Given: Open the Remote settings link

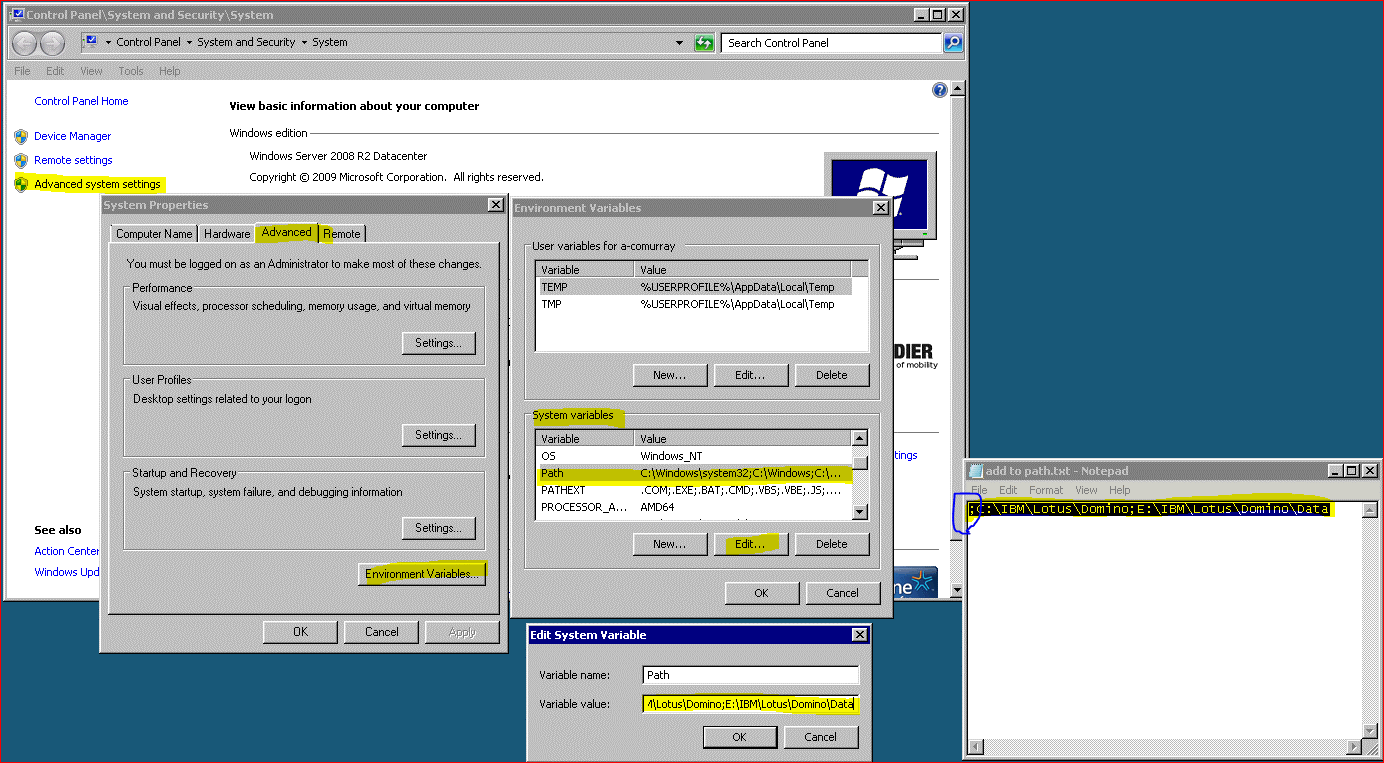Looking at the screenshot, I should [x=73, y=160].
